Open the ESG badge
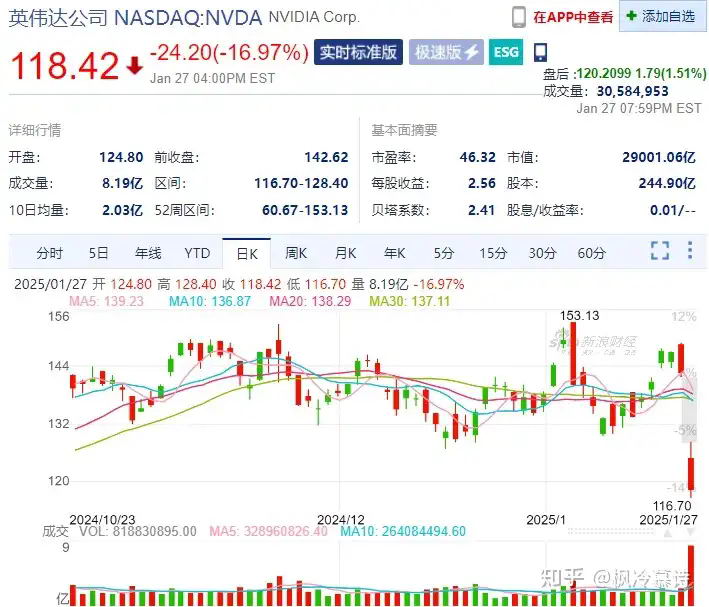This screenshot has height=607, width=709. click(x=505, y=53)
